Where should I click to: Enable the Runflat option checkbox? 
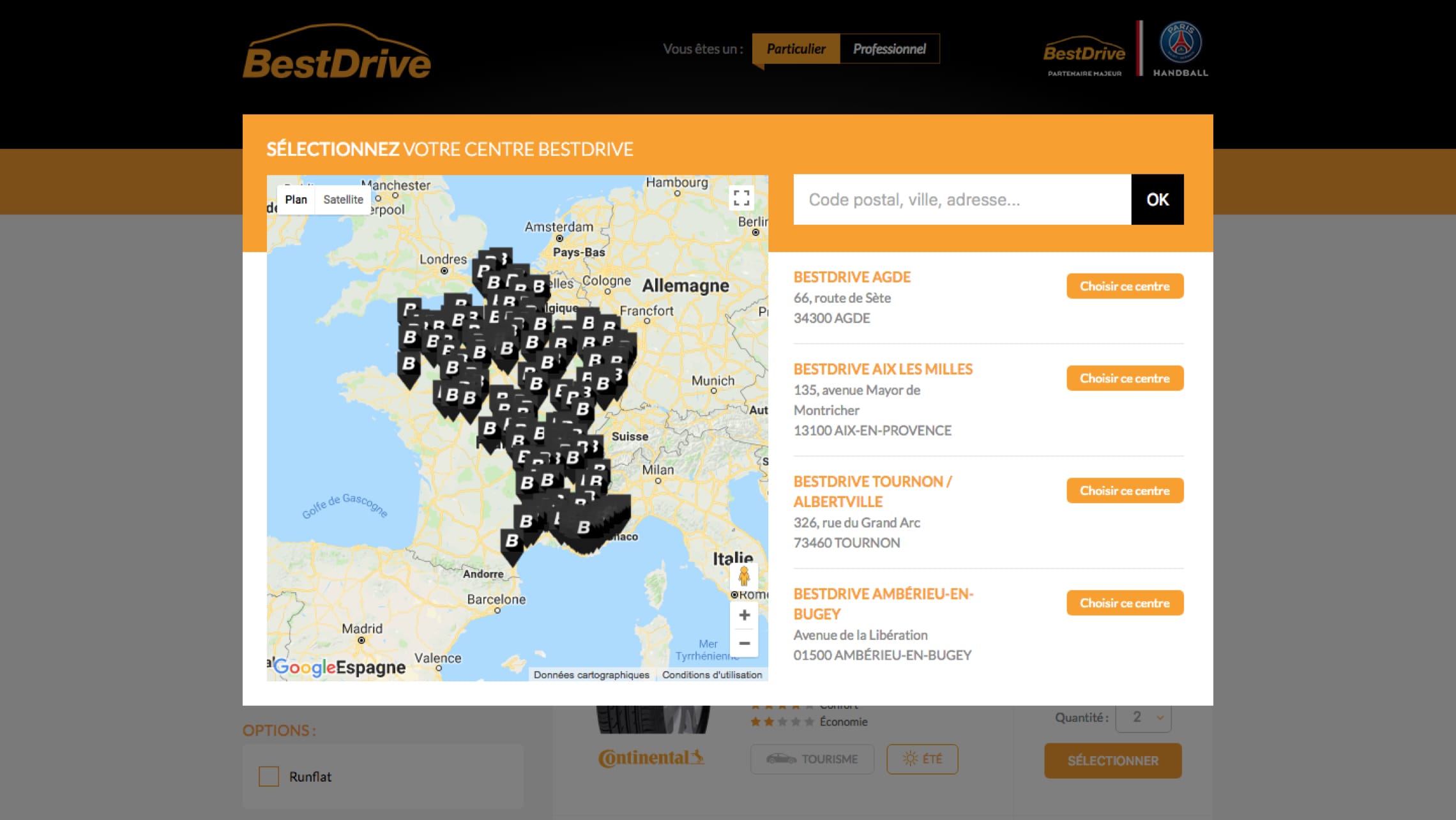[x=269, y=777]
